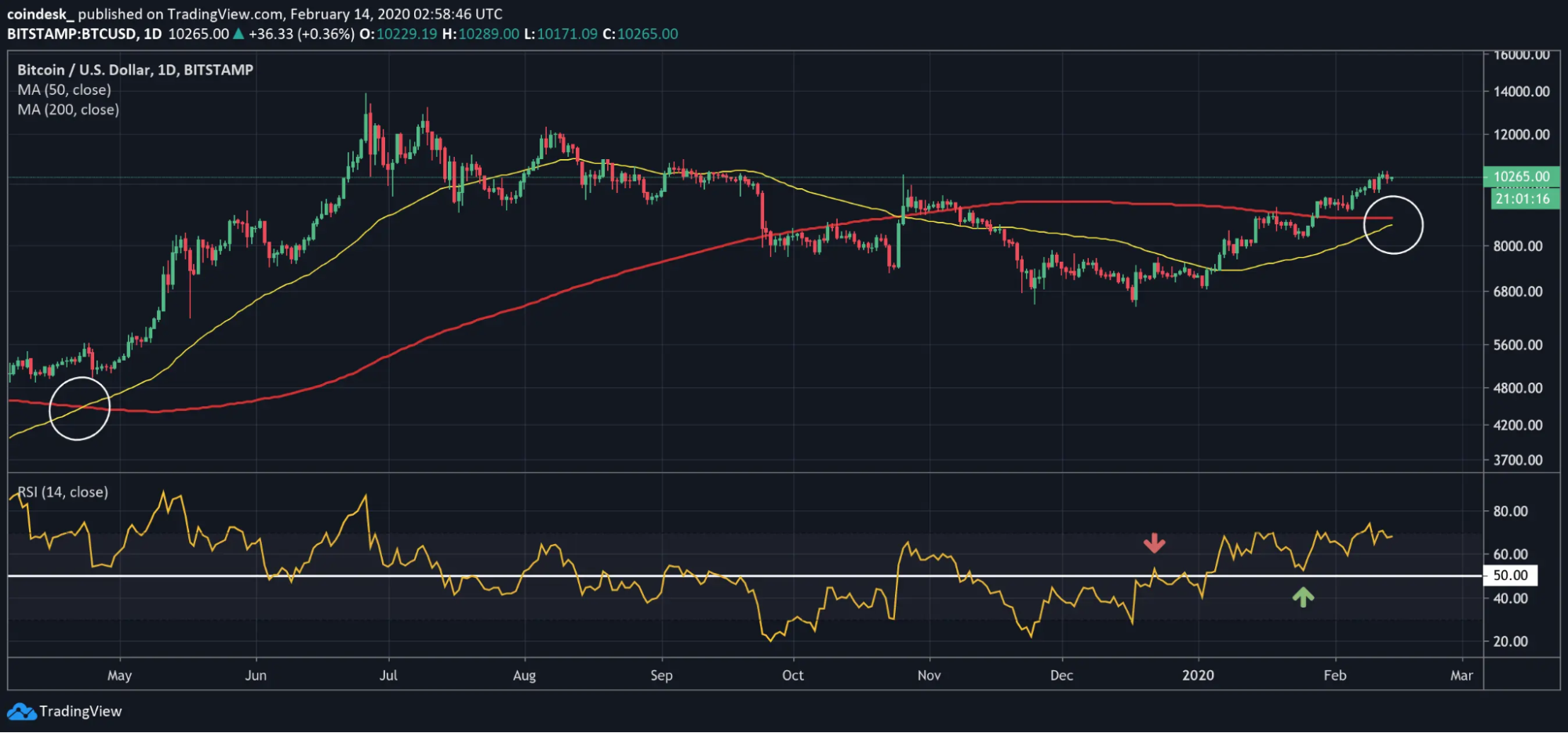1568x733 pixels.
Task: Toggle visibility of MA (200, close)
Action: click(x=68, y=109)
